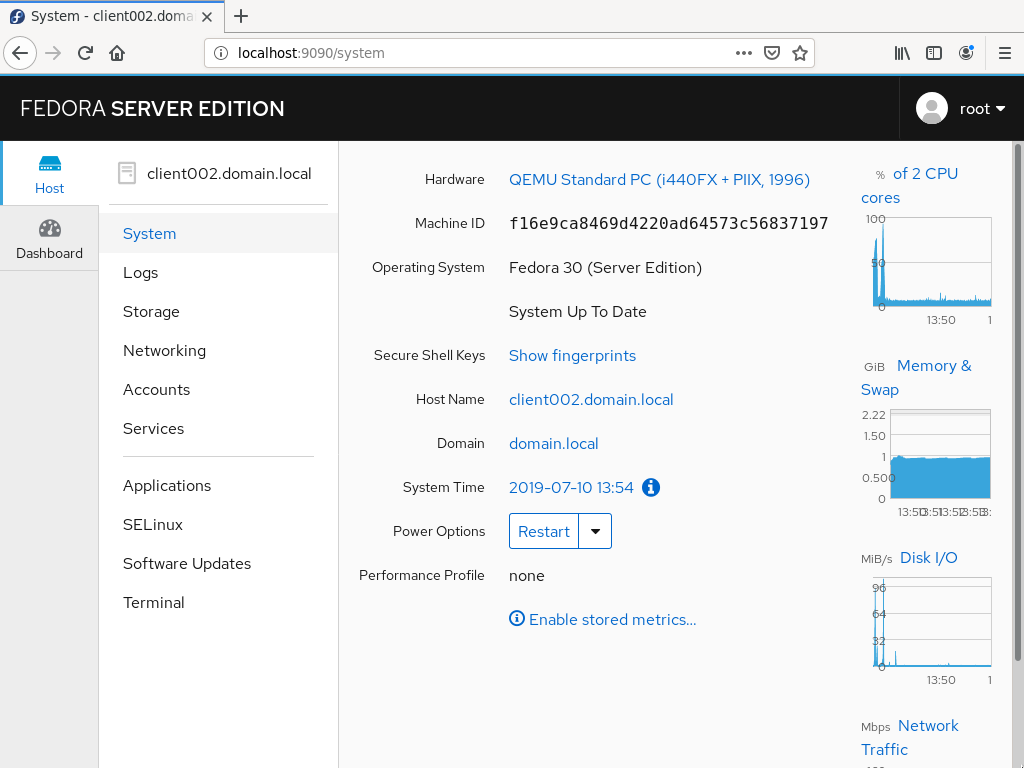Click the Memory & Swap usage graph

coord(940,454)
